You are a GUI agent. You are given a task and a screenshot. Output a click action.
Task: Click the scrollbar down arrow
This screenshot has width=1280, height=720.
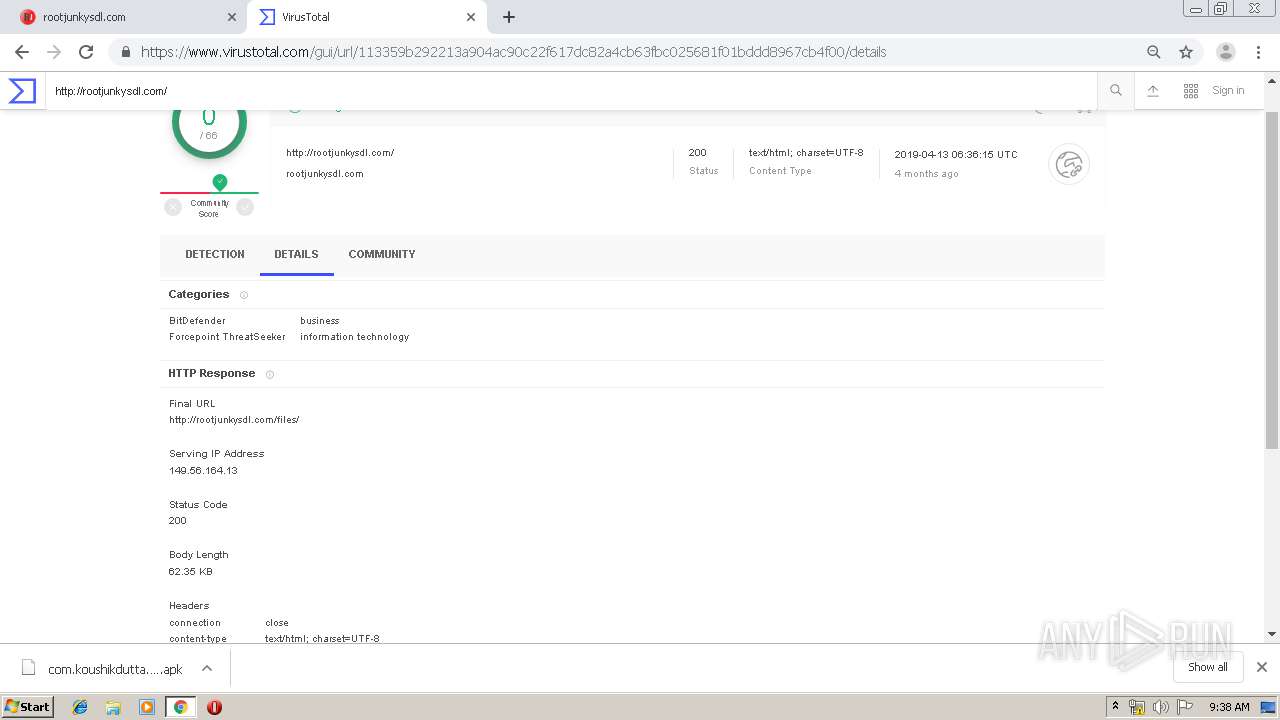pos(1272,634)
